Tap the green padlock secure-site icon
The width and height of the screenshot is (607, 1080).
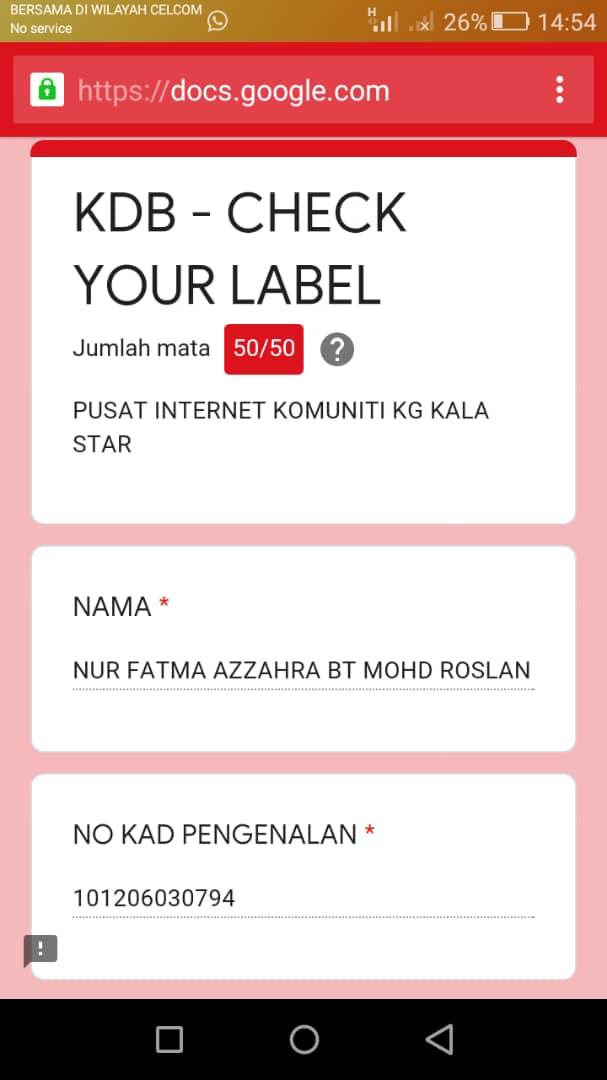tap(46, 90)
